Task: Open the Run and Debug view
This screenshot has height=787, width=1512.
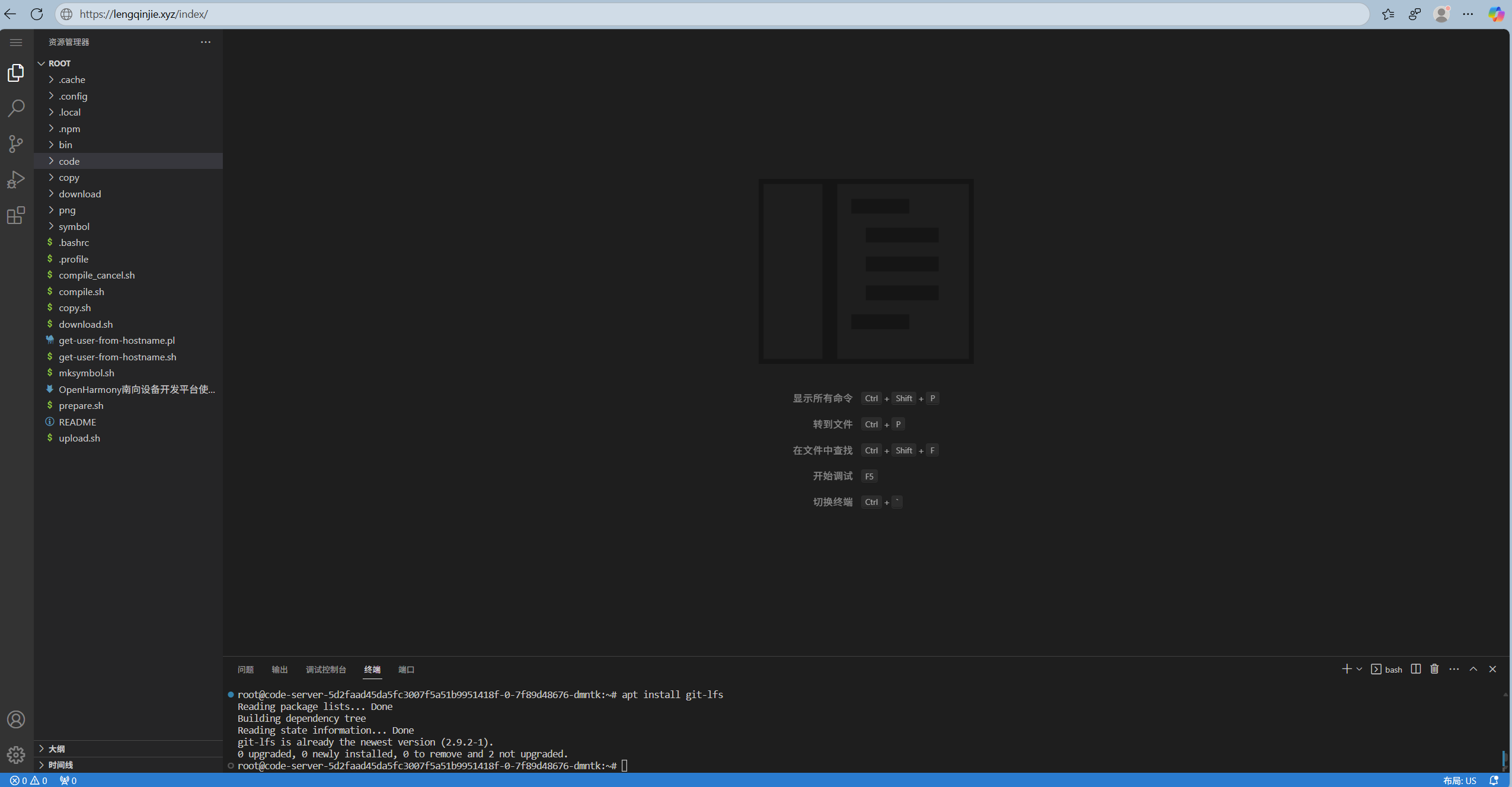Action: (16, 180)
